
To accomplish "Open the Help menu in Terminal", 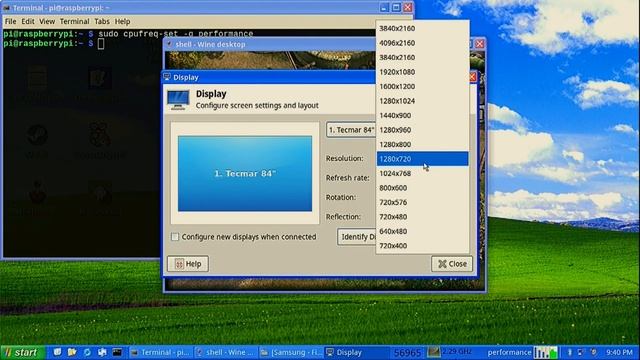I will tap(122, 21).
